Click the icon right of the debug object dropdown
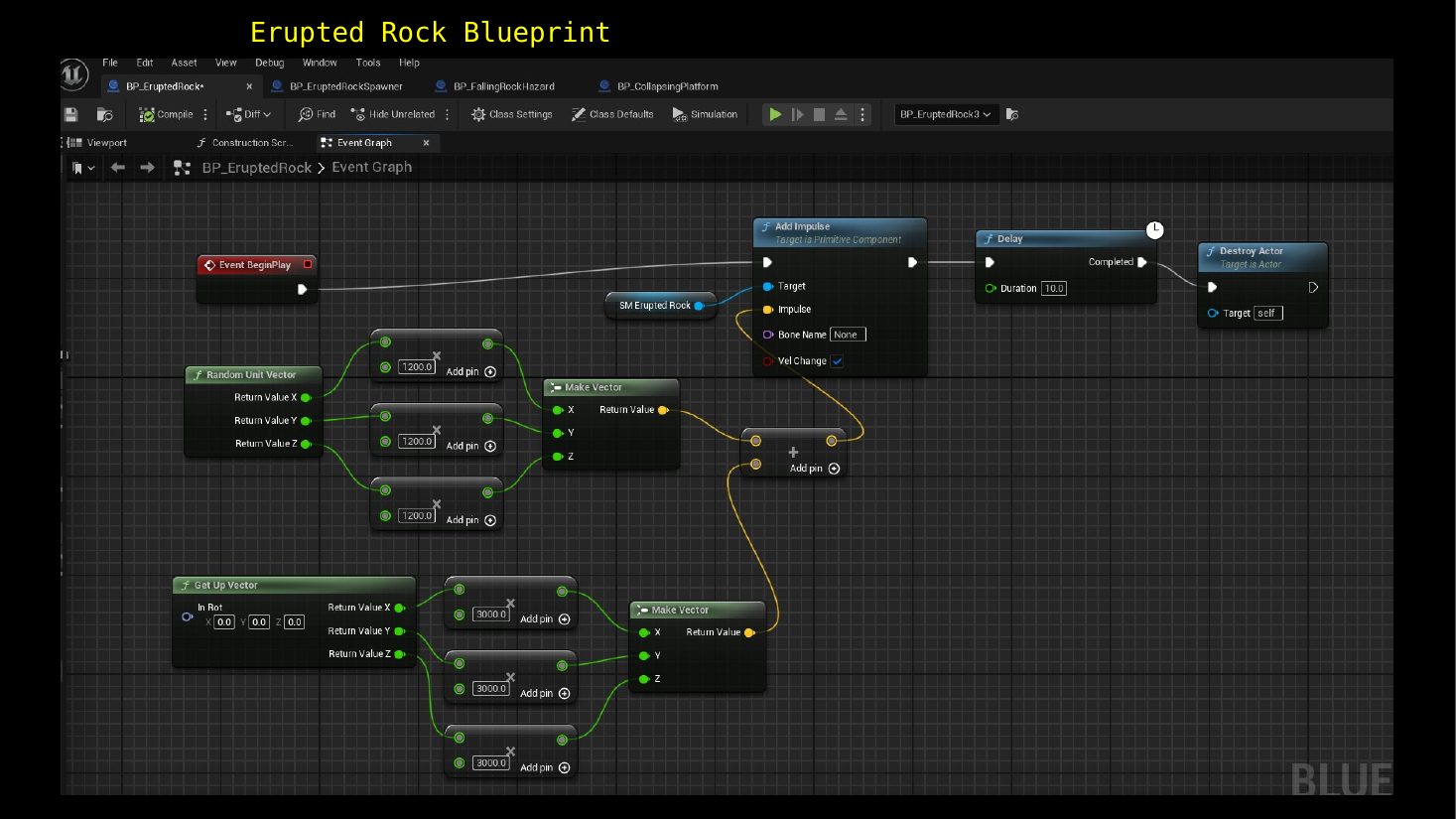The width and height of the screenshot is (1456, 819). click(x=1012, y=114)
